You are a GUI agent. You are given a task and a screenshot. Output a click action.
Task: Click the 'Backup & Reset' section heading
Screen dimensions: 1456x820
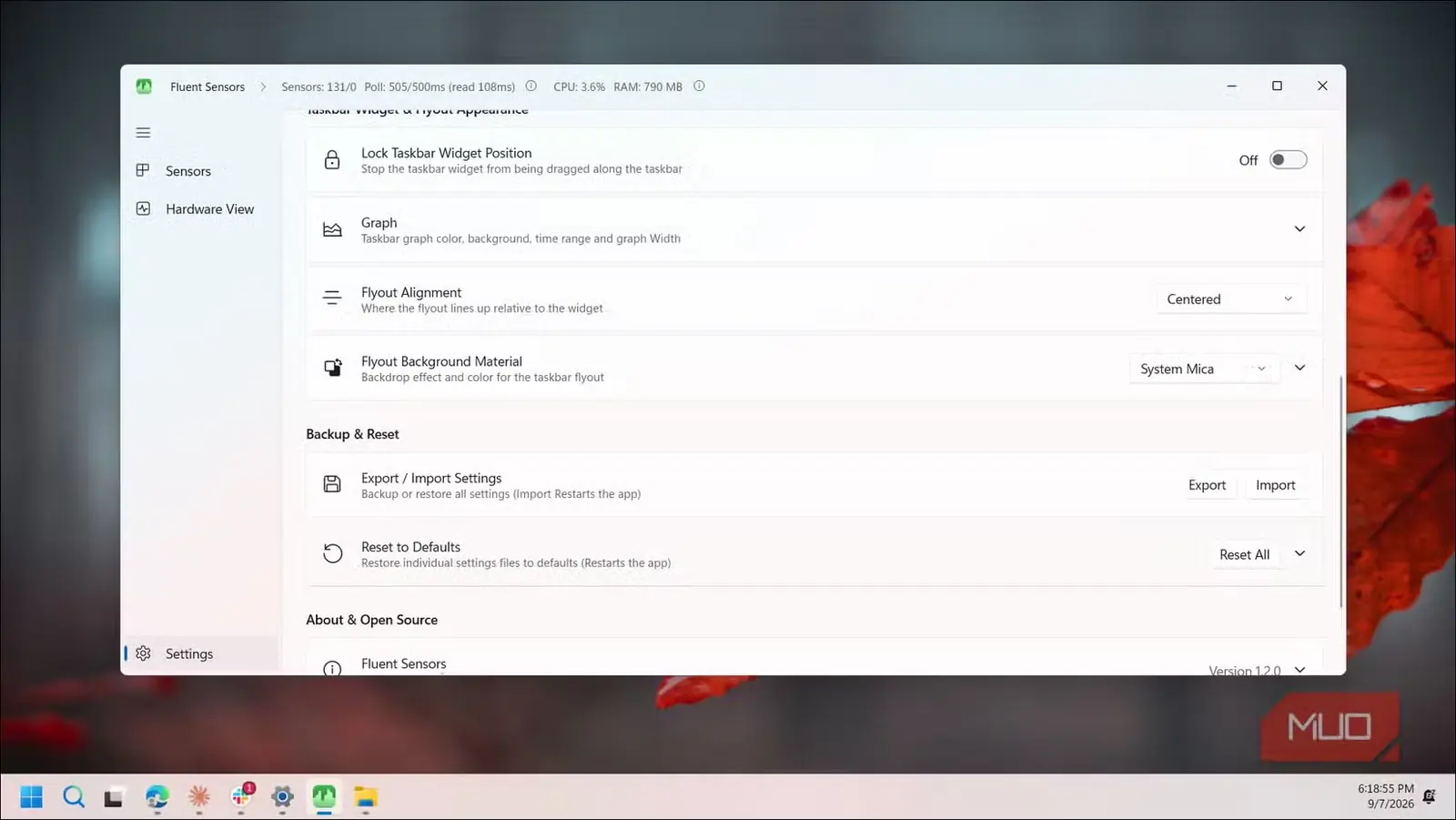pos(352,434)
